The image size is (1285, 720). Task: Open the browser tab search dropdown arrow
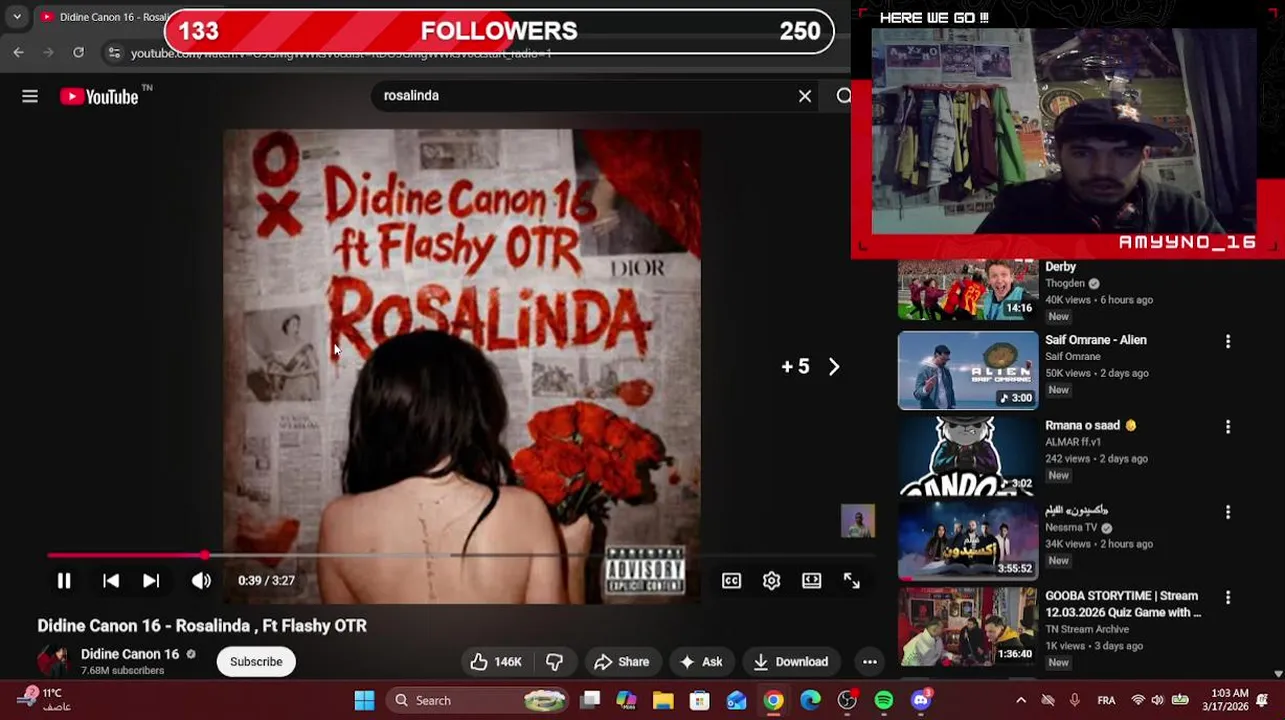[x=17, y=17]
